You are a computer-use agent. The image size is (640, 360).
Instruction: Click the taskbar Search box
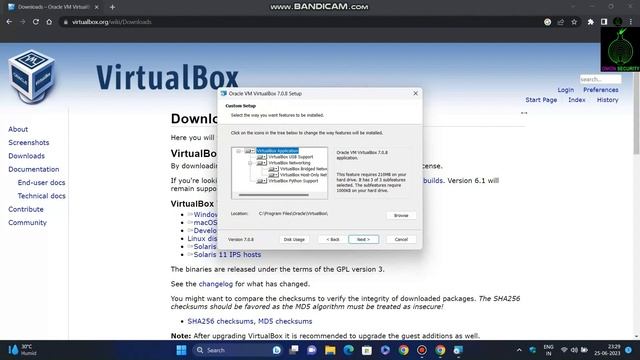click(237, 350)
